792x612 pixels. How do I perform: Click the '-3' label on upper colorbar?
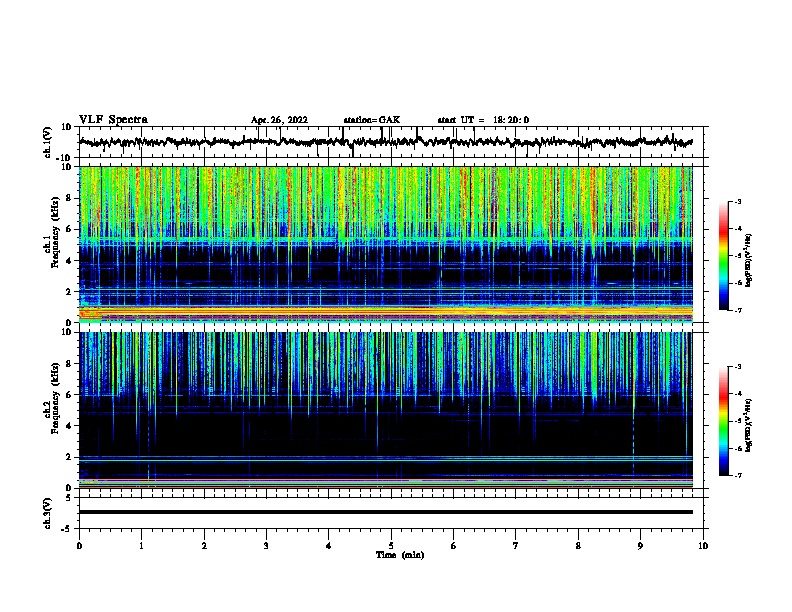click(x=737, y=202)
